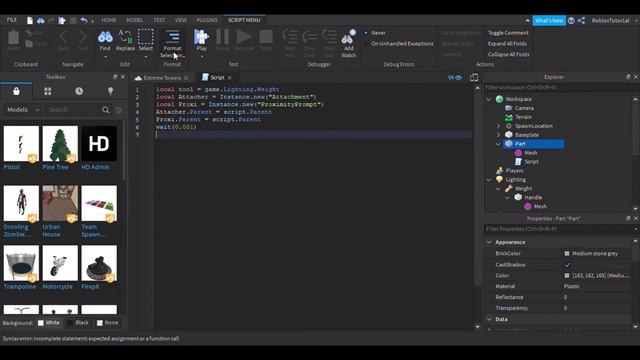Click the Replace tool icon
The width and height of the screenshot is (640, 360).
[x=125, y=37]
